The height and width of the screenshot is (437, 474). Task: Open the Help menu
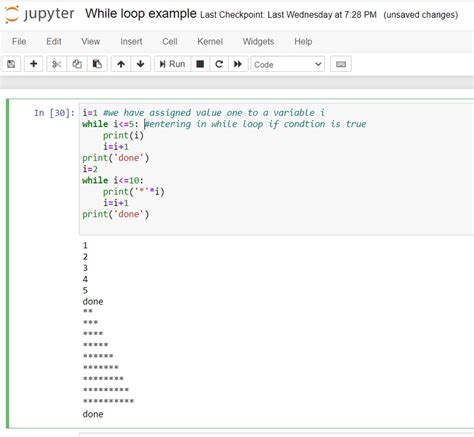[303, 41]
